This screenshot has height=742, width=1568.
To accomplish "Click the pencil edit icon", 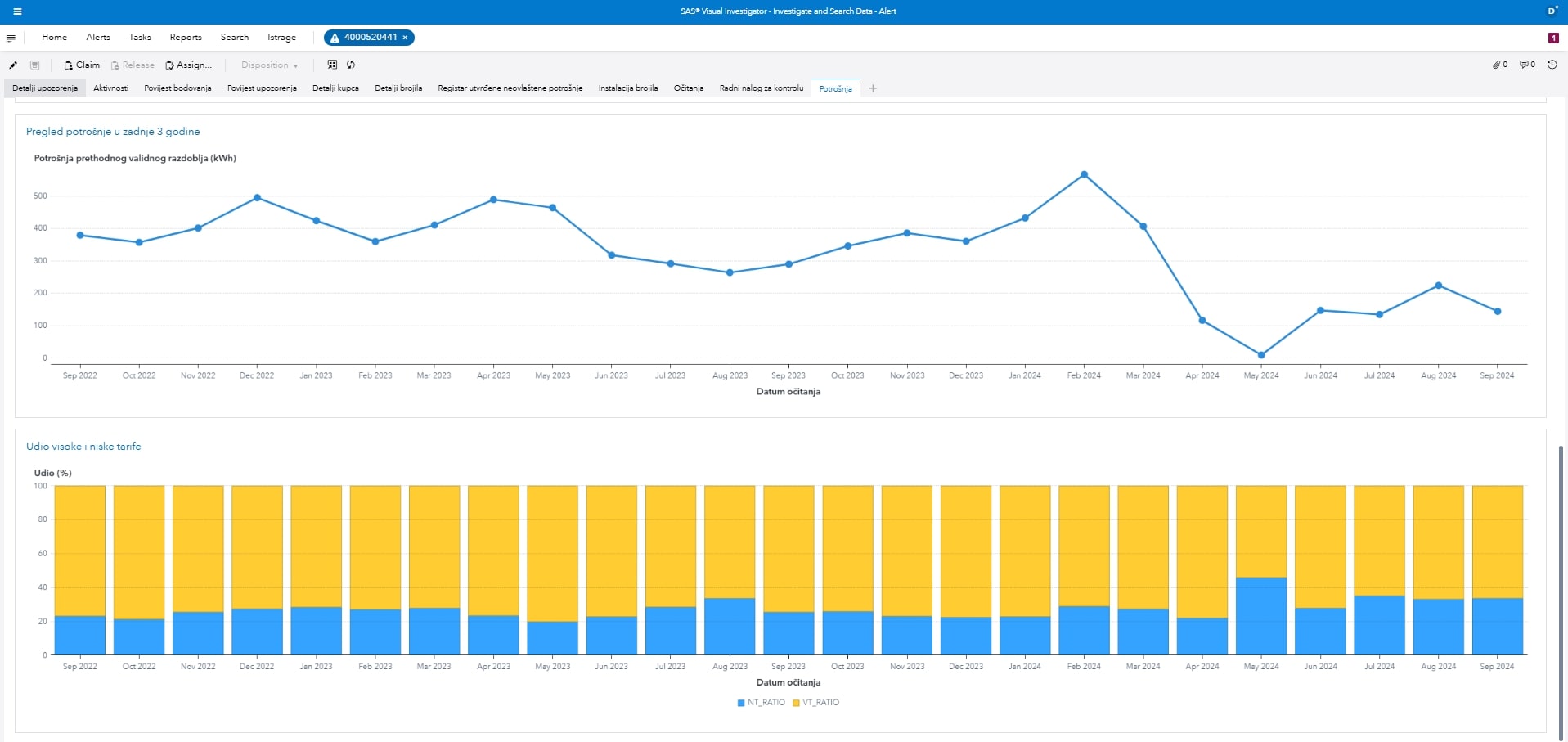I will pyautogui.click(x=13, y=65).
